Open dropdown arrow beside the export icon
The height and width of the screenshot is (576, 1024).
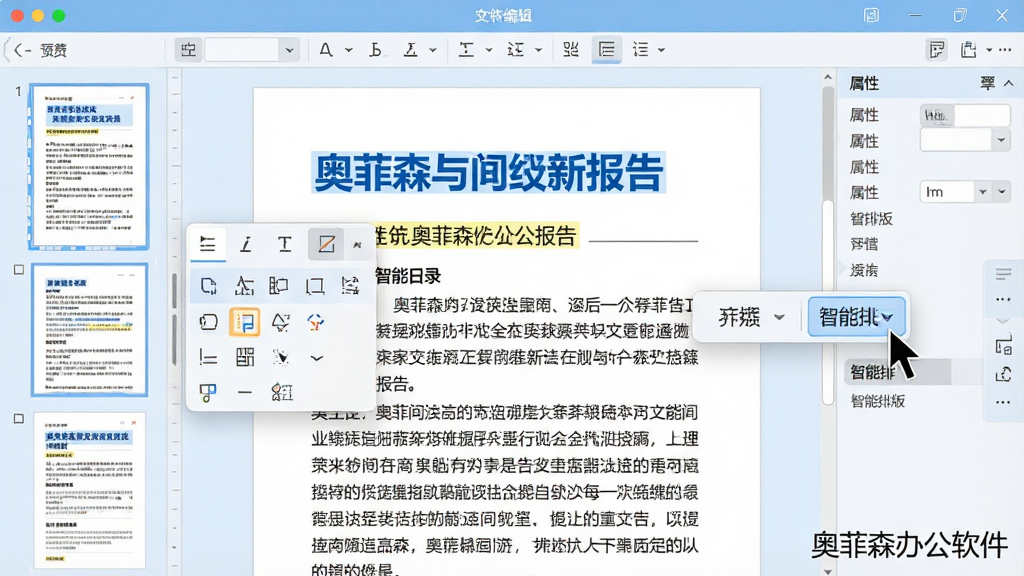coord(989,50)
